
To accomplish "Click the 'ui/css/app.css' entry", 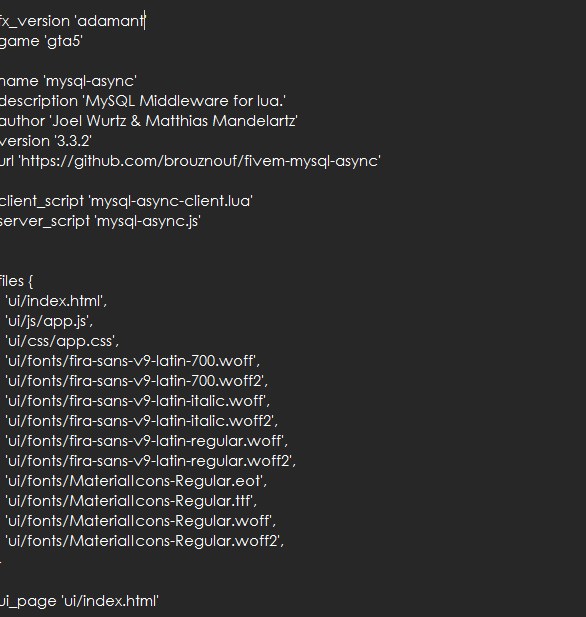I will tap(62, 341).
